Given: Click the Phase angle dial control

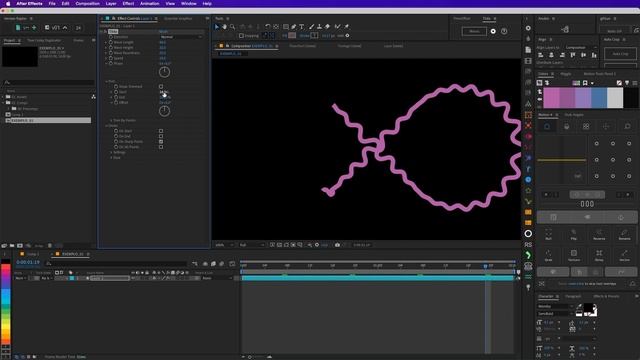Looking at the screenshot, I should [164, 72].
